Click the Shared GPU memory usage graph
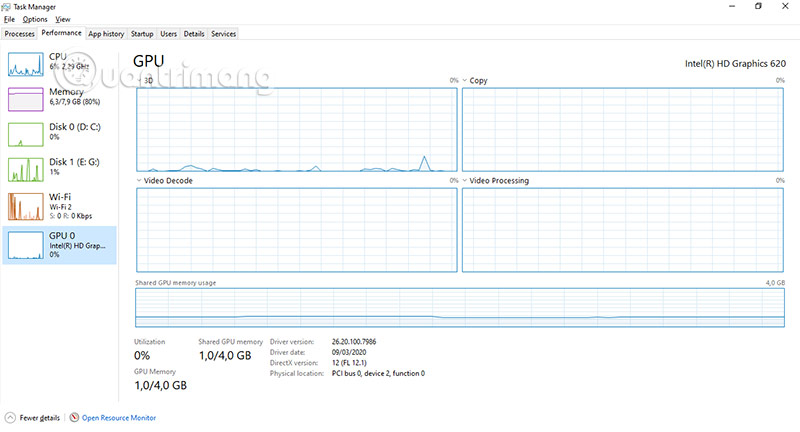This screenshot has width=800, height=432. click(460, 307)
